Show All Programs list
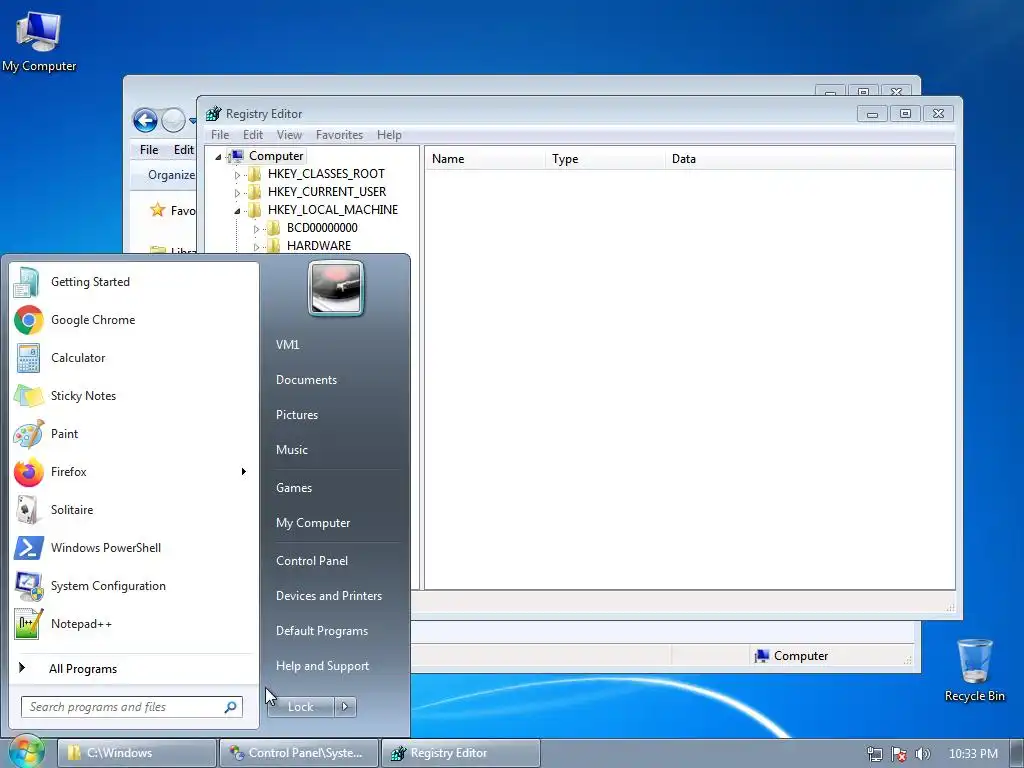The image size is (1024, 768). (82, 669)
